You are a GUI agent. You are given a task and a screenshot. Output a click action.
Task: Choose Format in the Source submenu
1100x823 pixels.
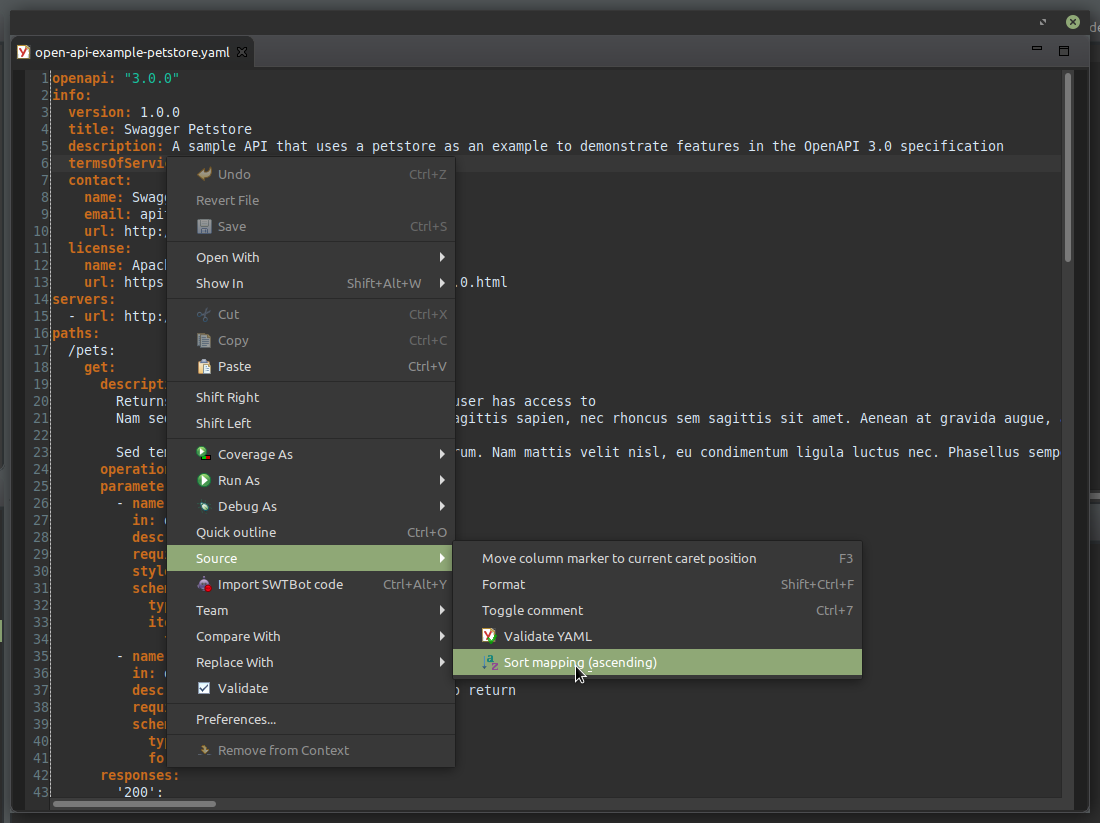pos(504,584)
